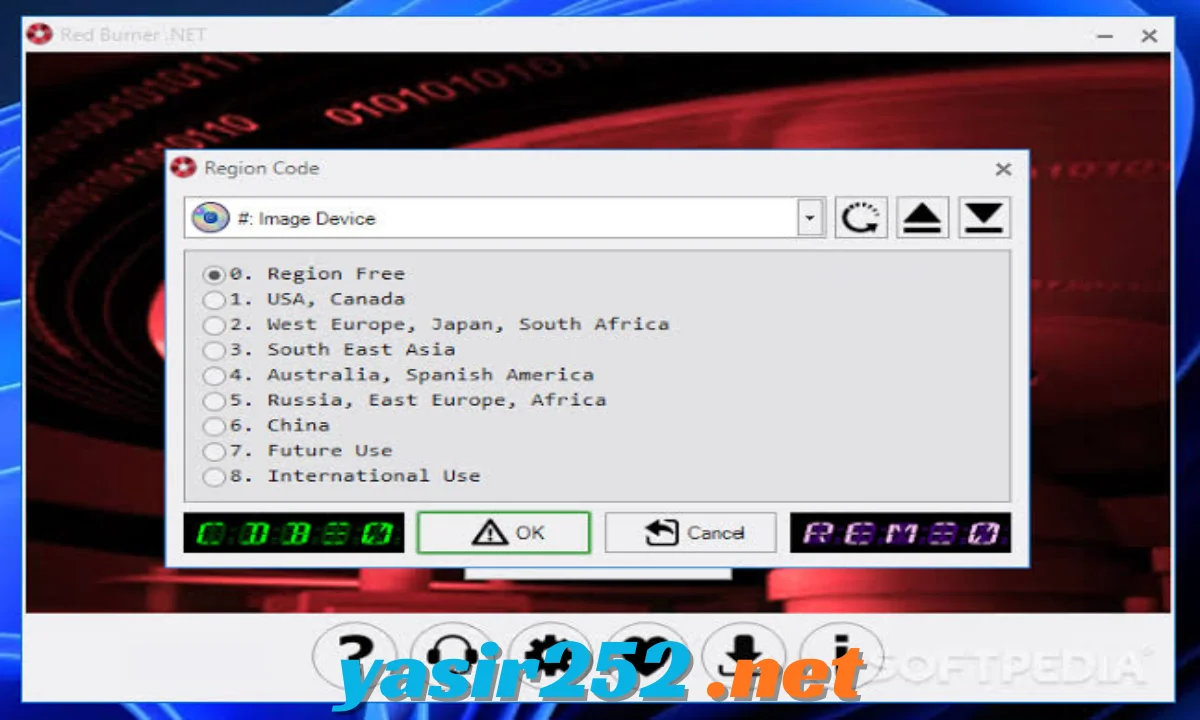Click the Red Burner .NET title bar icon
Screen dimensions: 1200x720
coord(40,35)
